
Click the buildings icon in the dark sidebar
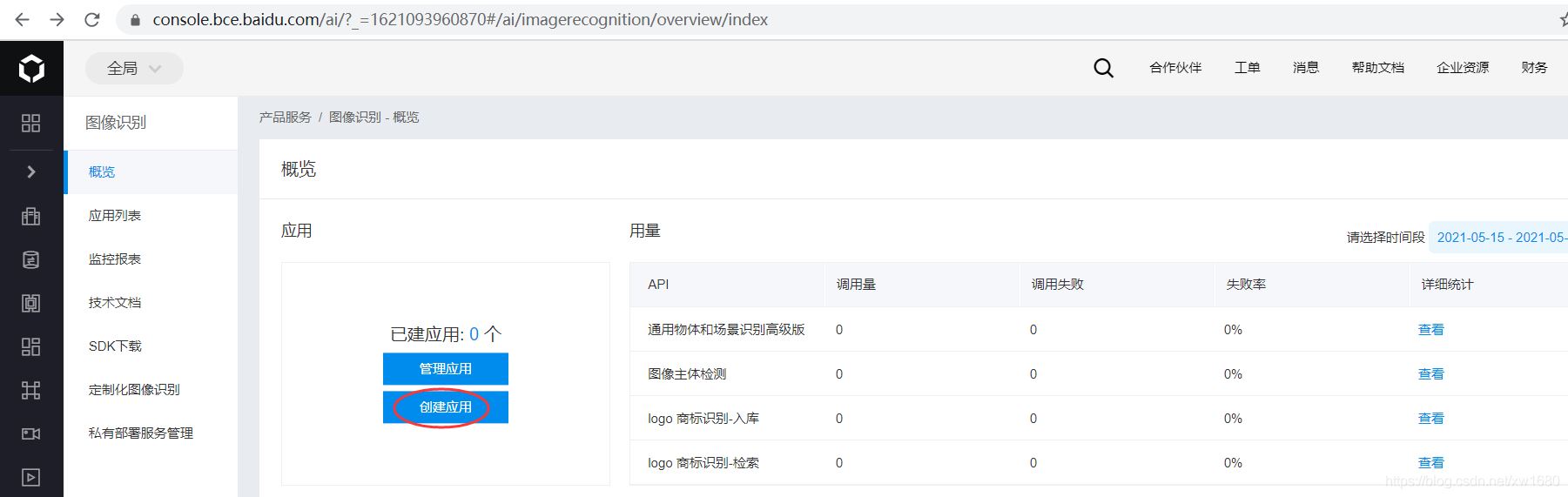30,216
